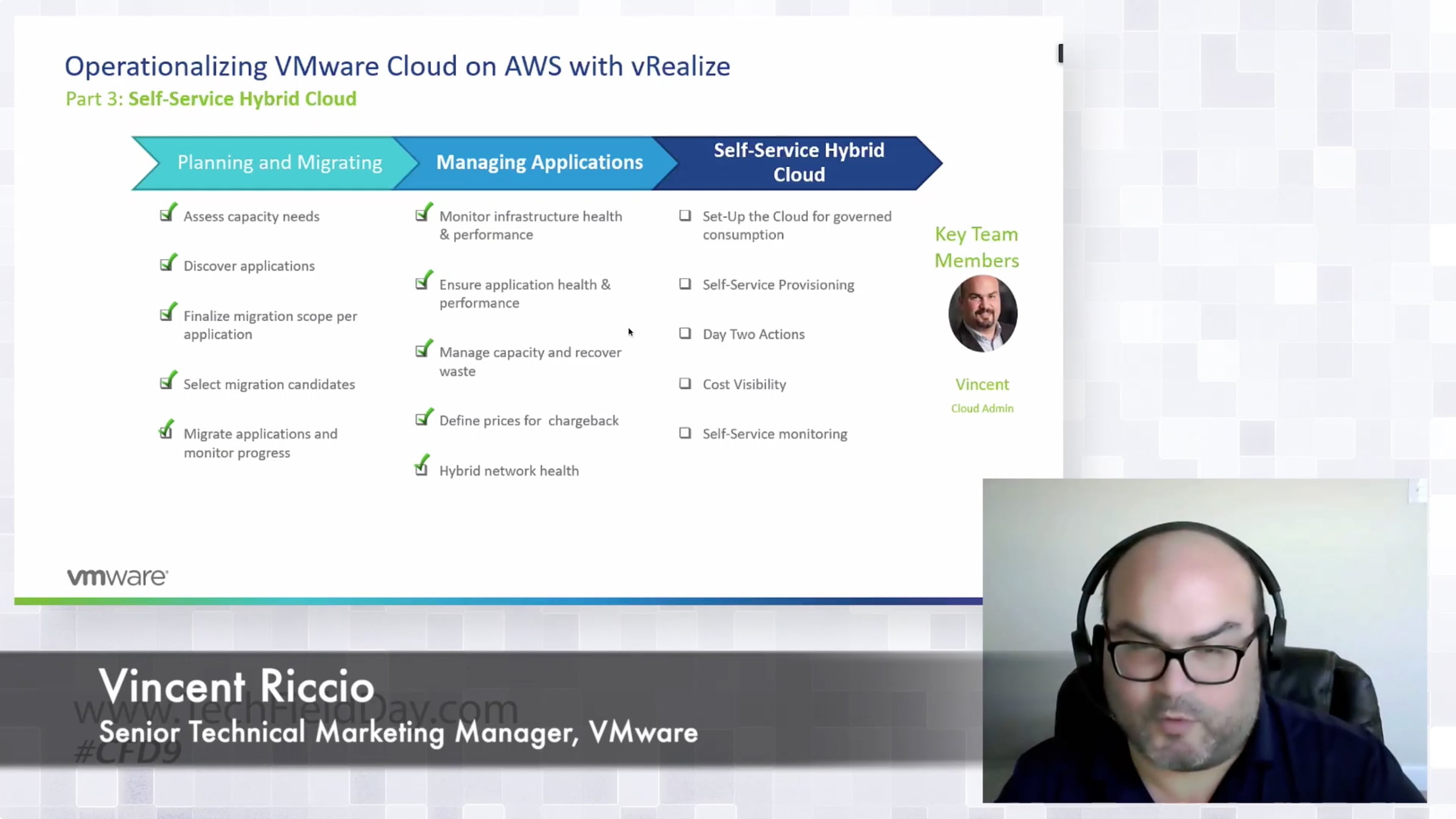Select the Self-Service Hybrid Cloud arrow

click(x=798, y=163)
